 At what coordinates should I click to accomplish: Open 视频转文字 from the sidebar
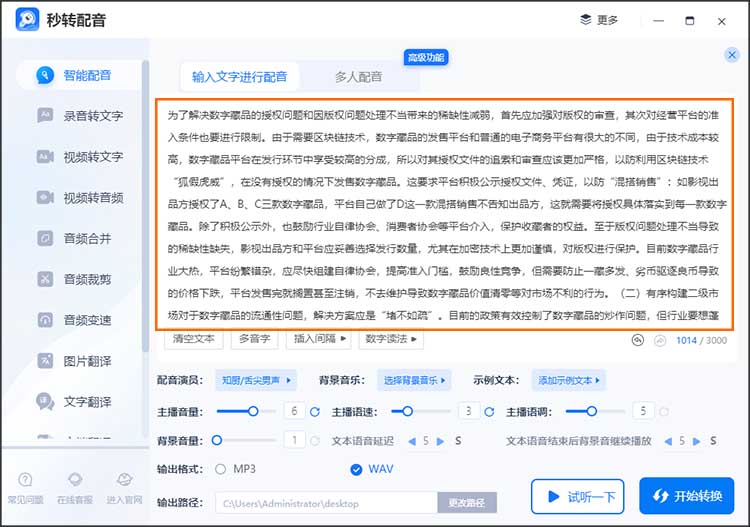tap(79, 156)
